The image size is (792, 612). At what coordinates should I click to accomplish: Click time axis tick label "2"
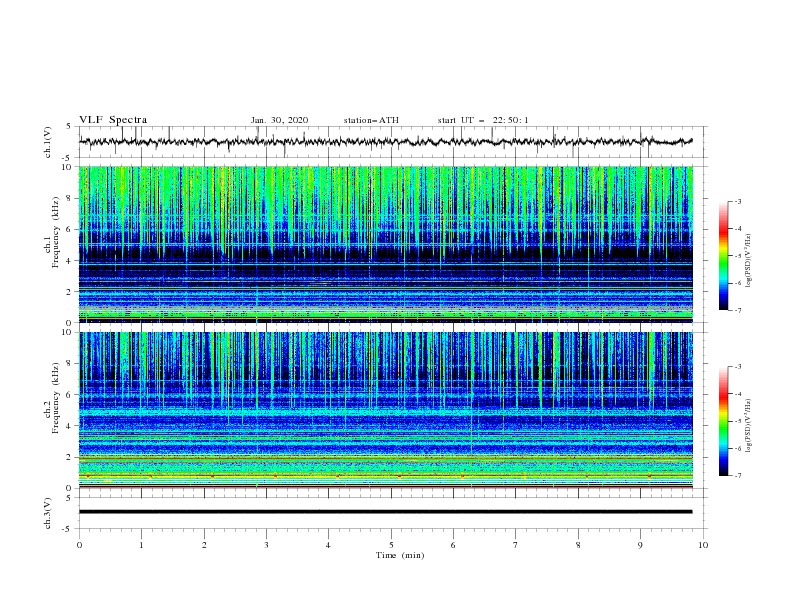pyautogui.click(x=204, y=545)
